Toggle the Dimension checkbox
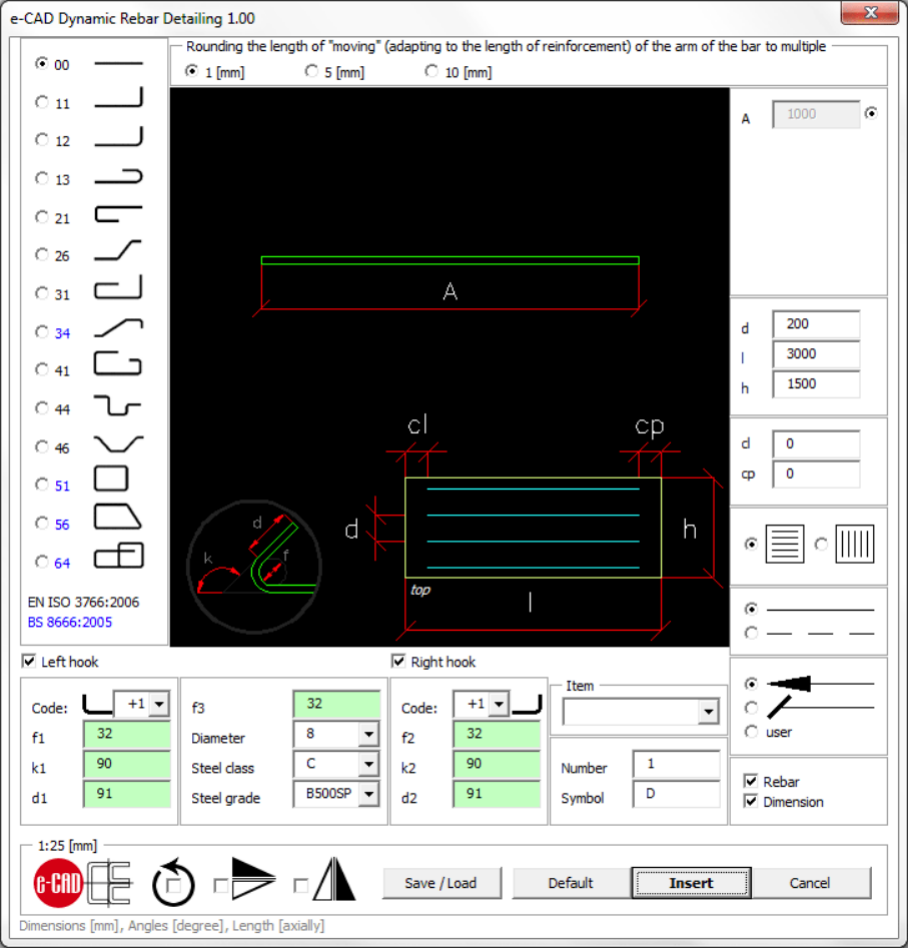This screenshot has height=948, width=908. (x=750, y=801)
